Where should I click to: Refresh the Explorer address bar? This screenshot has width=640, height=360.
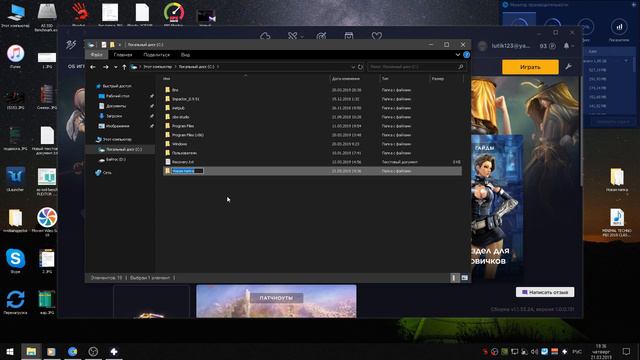360,67
